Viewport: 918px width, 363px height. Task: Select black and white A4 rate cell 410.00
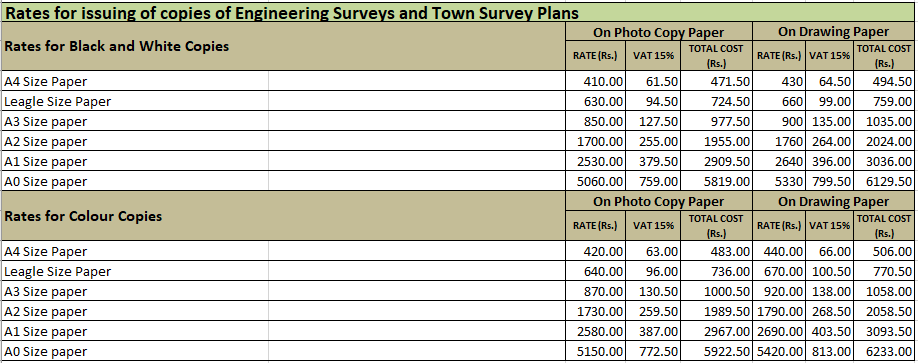pos(595,81)
